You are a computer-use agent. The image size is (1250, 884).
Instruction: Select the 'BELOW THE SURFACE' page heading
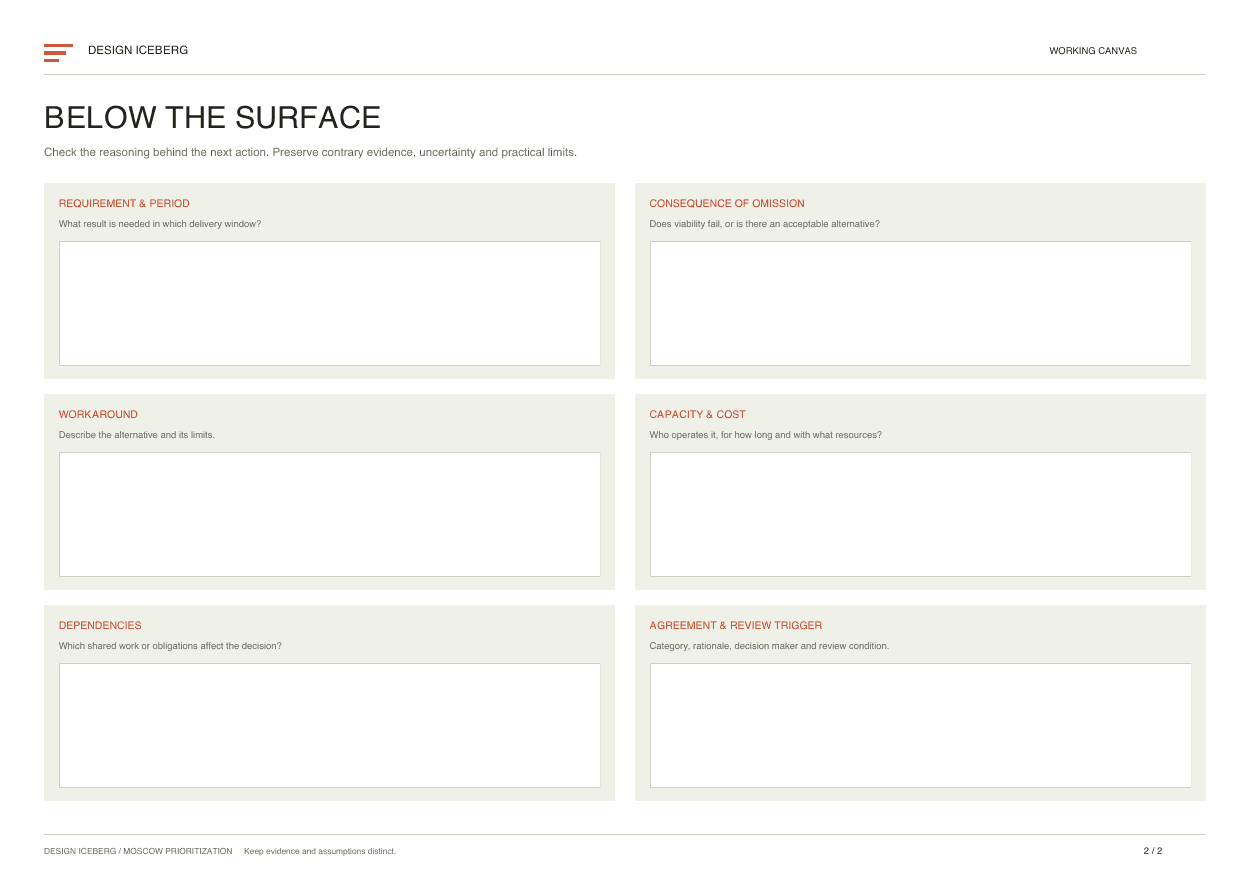(x=212, y=118)
